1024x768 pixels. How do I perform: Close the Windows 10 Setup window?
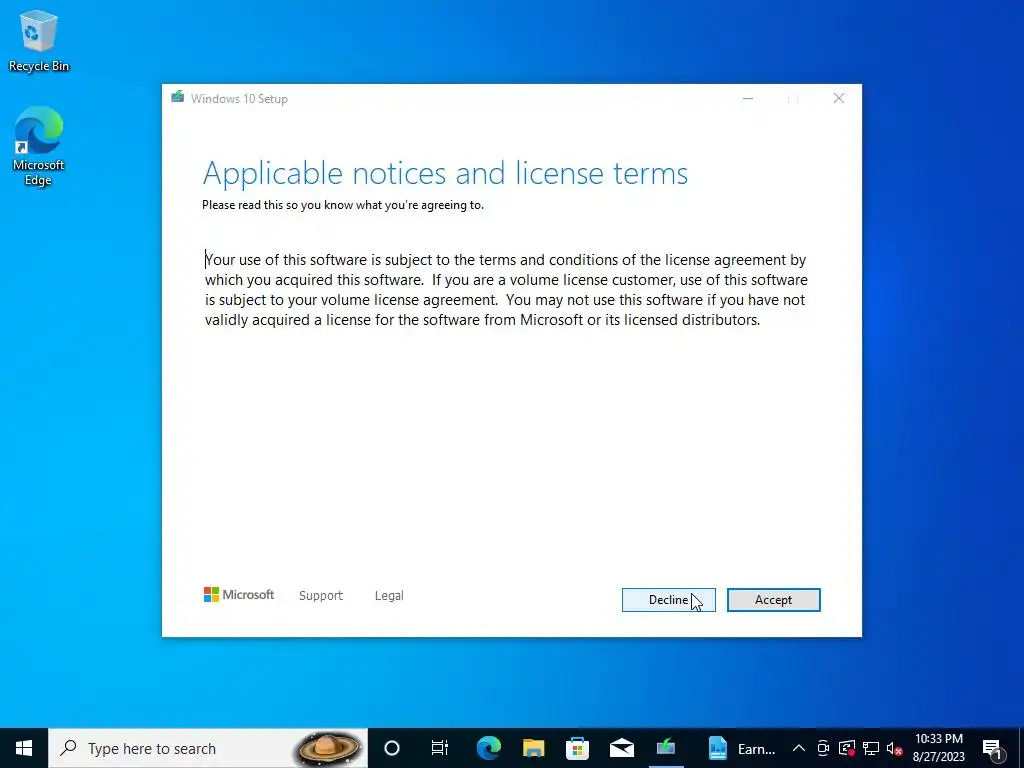839,99
